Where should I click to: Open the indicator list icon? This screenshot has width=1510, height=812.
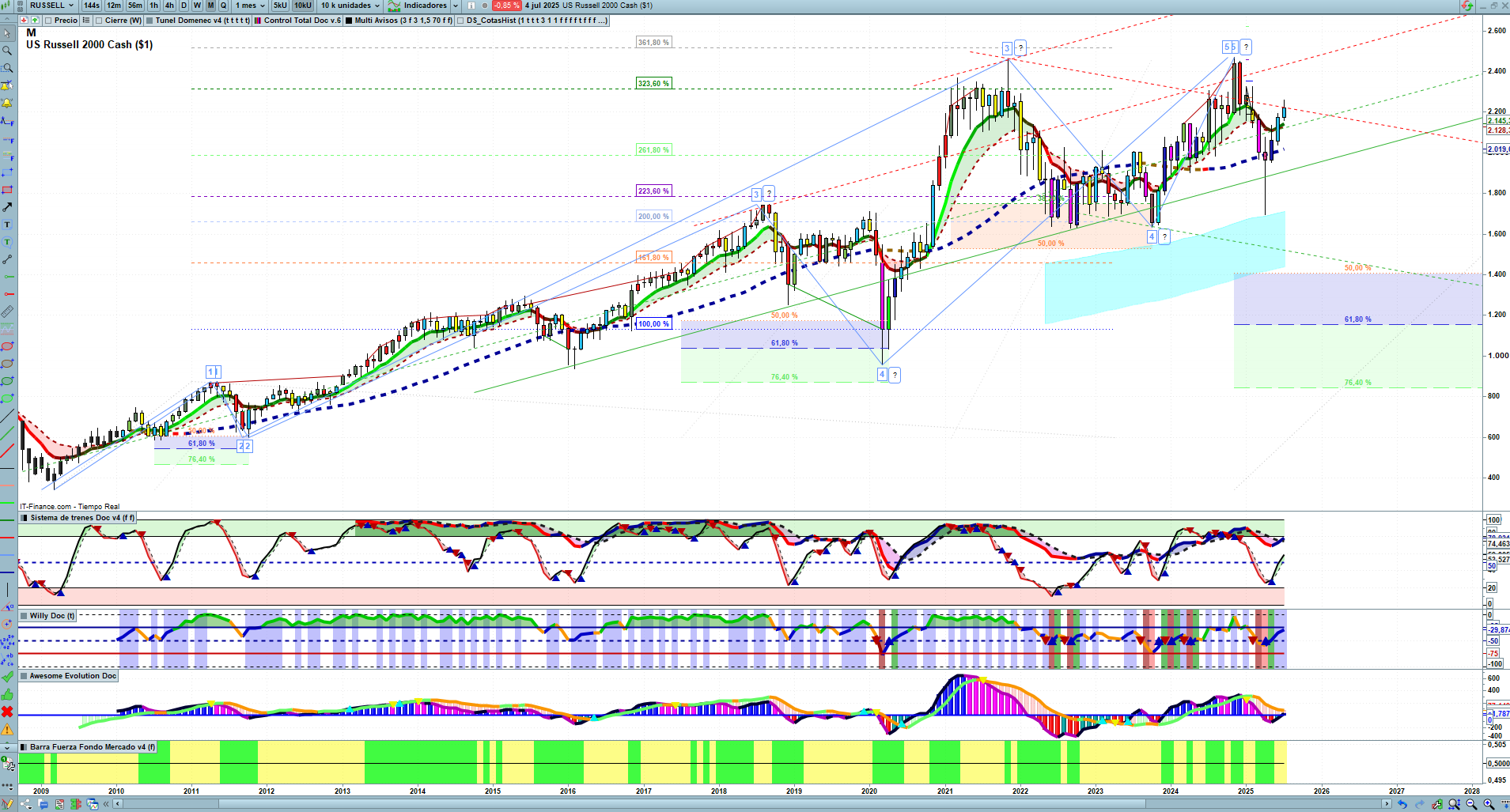[86, 21]
